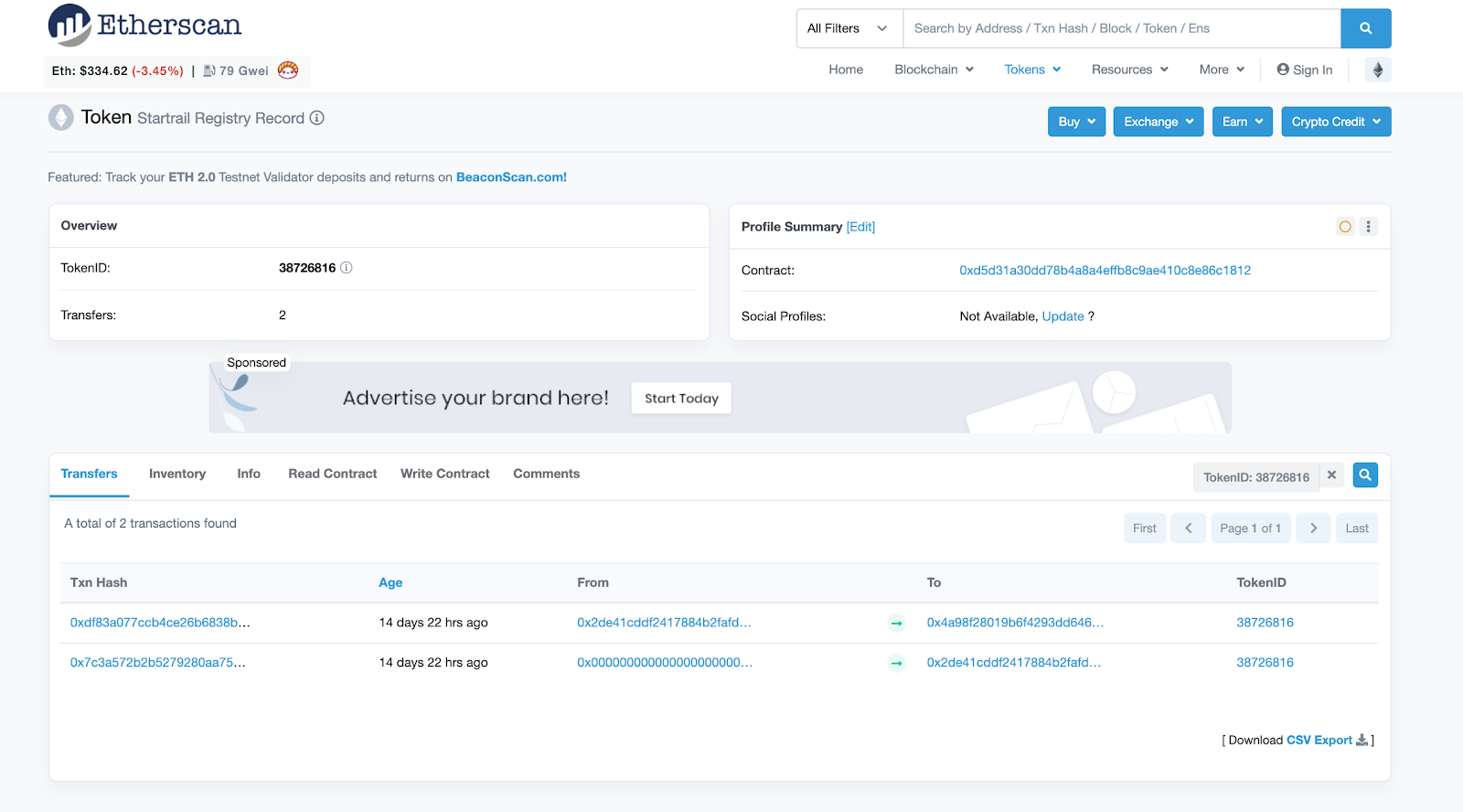Open the All Filters dropdown

tap(849, 28)
